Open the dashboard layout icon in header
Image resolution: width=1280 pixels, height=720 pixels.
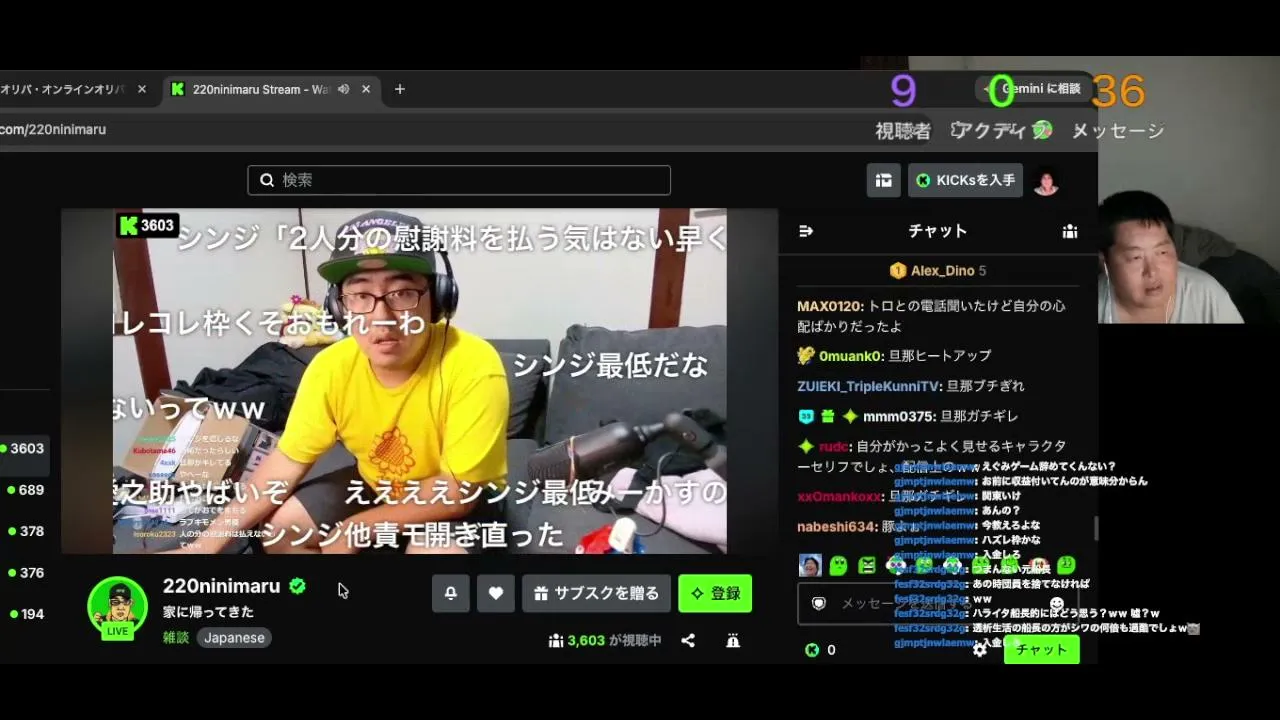pyautogui.click(x=884, y=180)
